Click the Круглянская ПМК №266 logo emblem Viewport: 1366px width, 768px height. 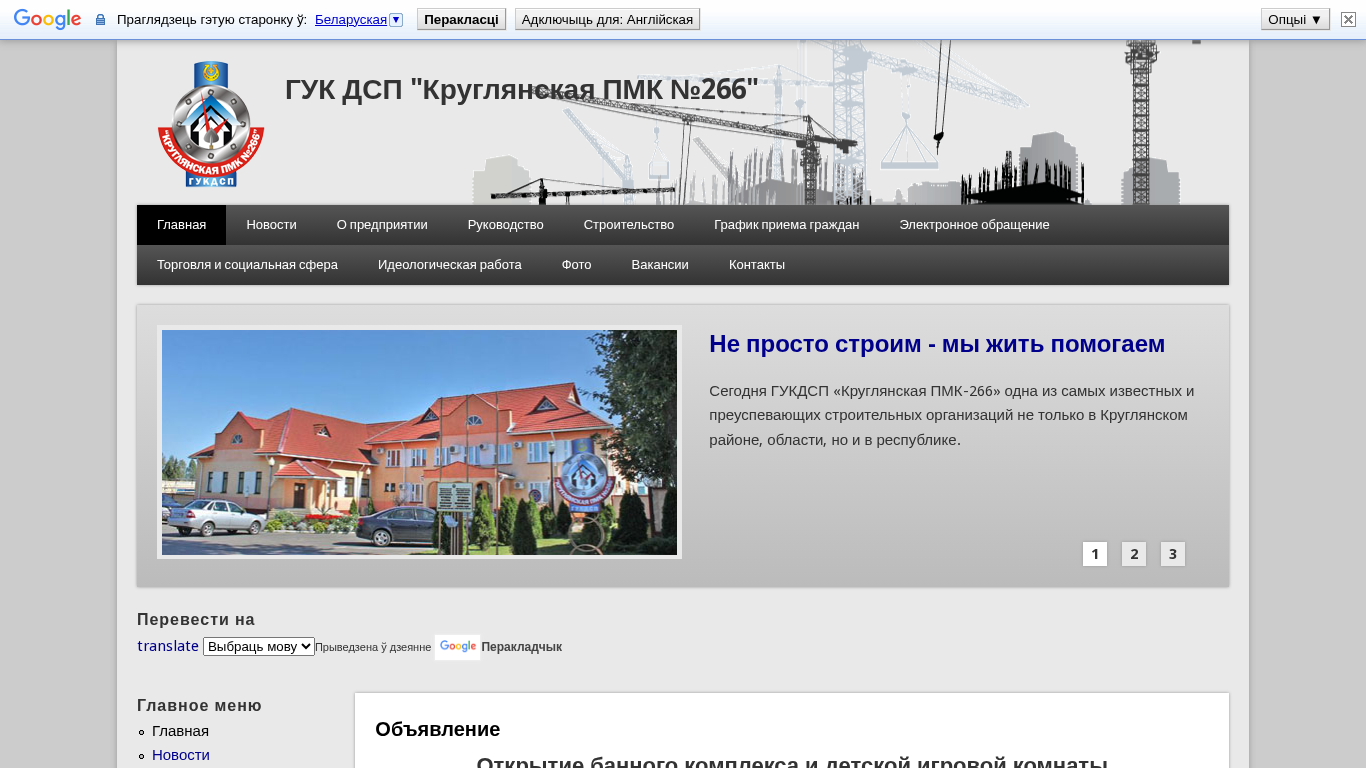[x=211, y=124]
